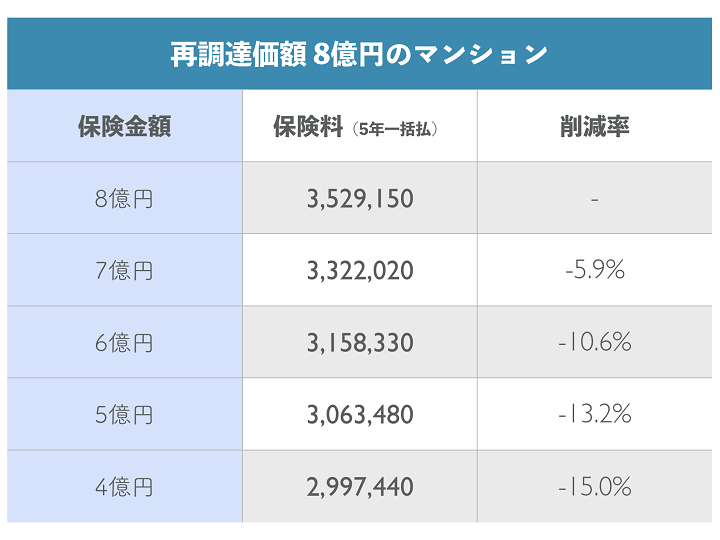Screen dimensions: 720x540
Task: Select the 8億円 row label
Action: (x=124, y=199)
